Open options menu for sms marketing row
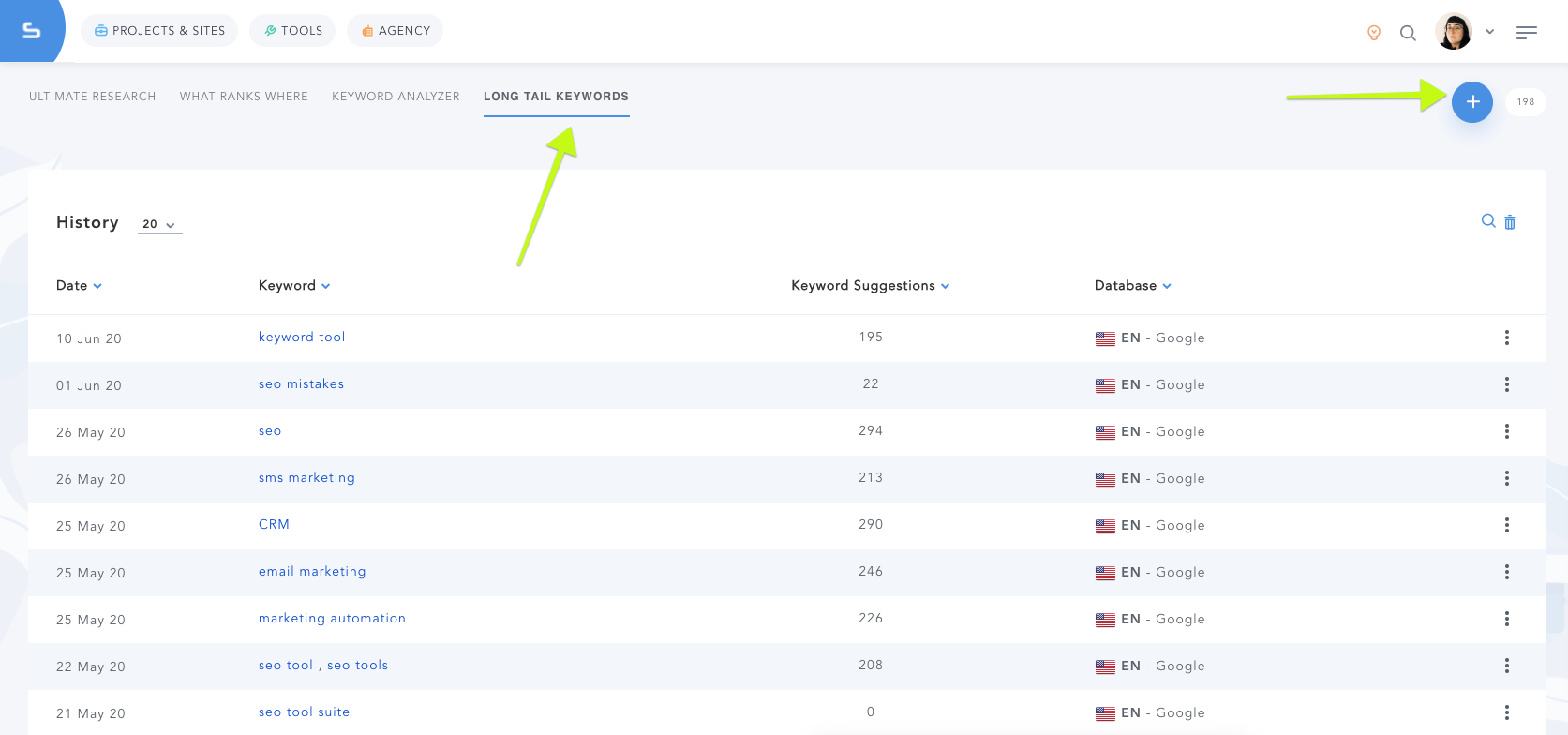 (x=1507, y=478)
